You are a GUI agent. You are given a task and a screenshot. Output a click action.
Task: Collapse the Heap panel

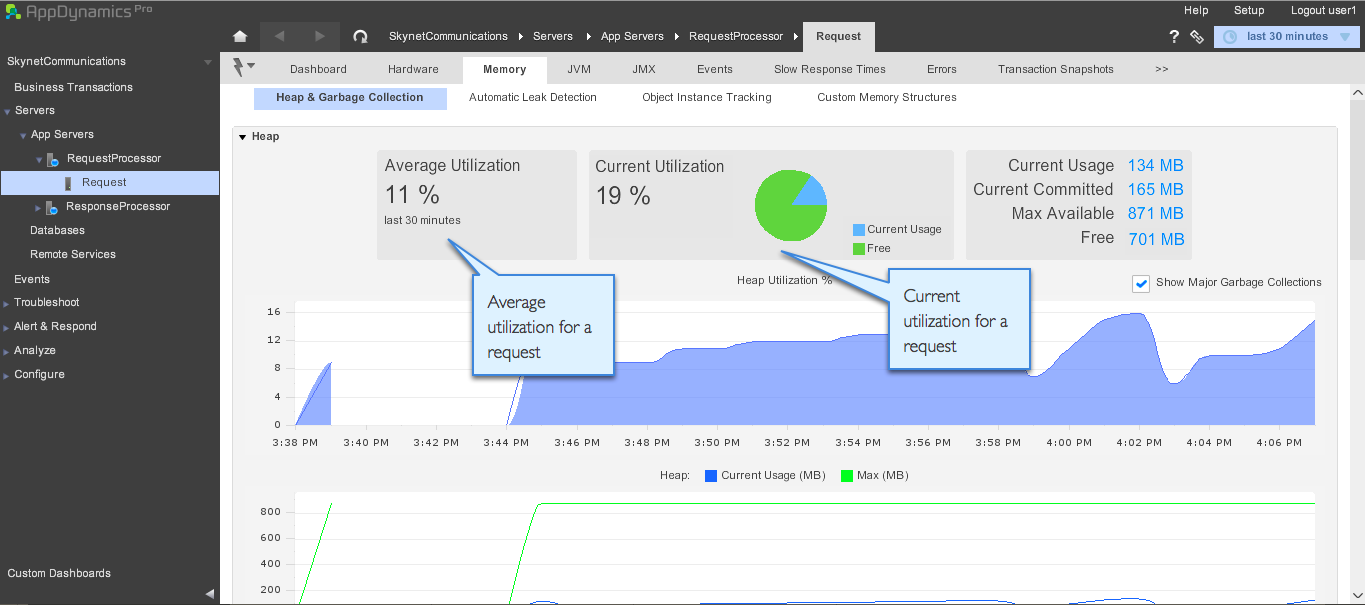[243, 137]
